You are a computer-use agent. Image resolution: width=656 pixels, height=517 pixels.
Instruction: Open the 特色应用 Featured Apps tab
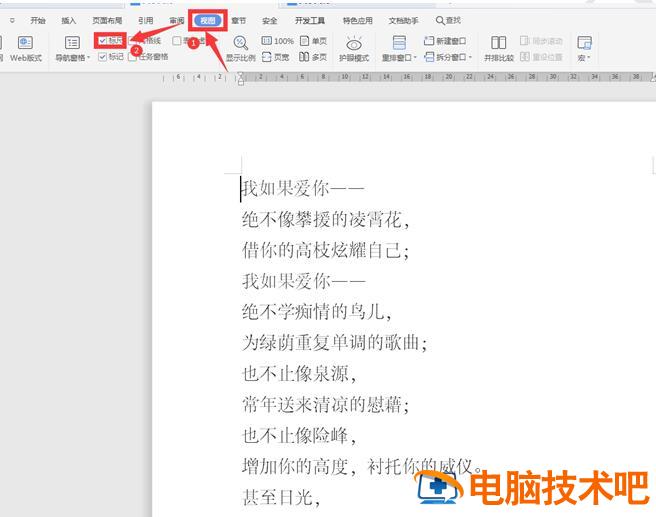(357, 20)
